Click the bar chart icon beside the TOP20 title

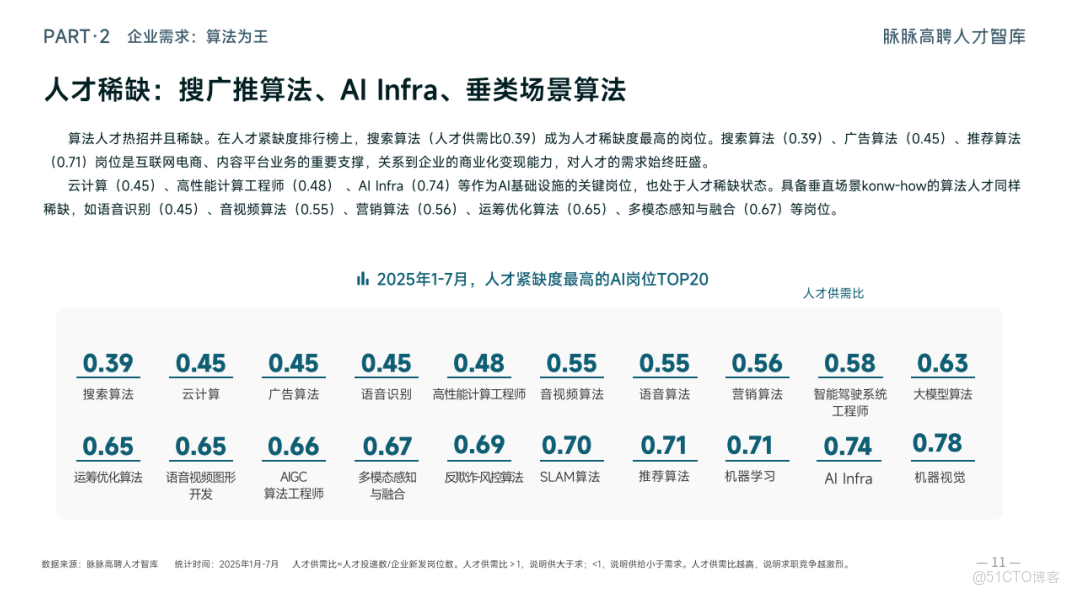pyautogui.click(x=362, y=278)
